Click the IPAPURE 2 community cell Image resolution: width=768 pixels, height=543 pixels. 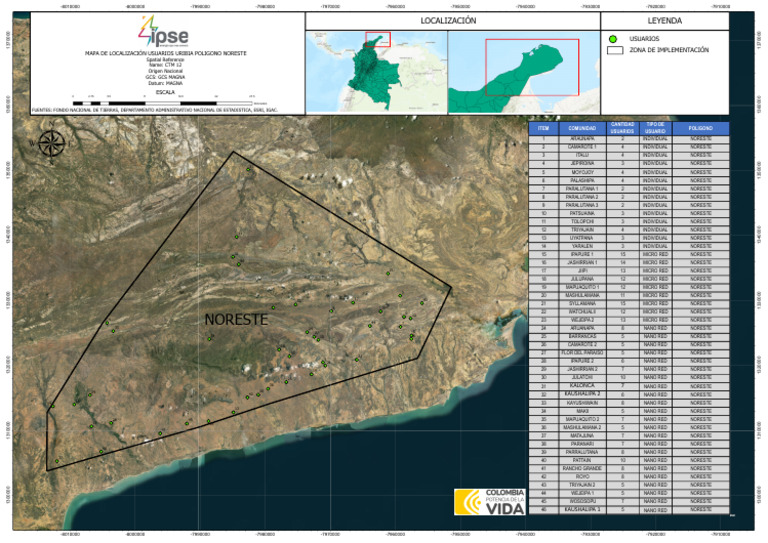582,361
